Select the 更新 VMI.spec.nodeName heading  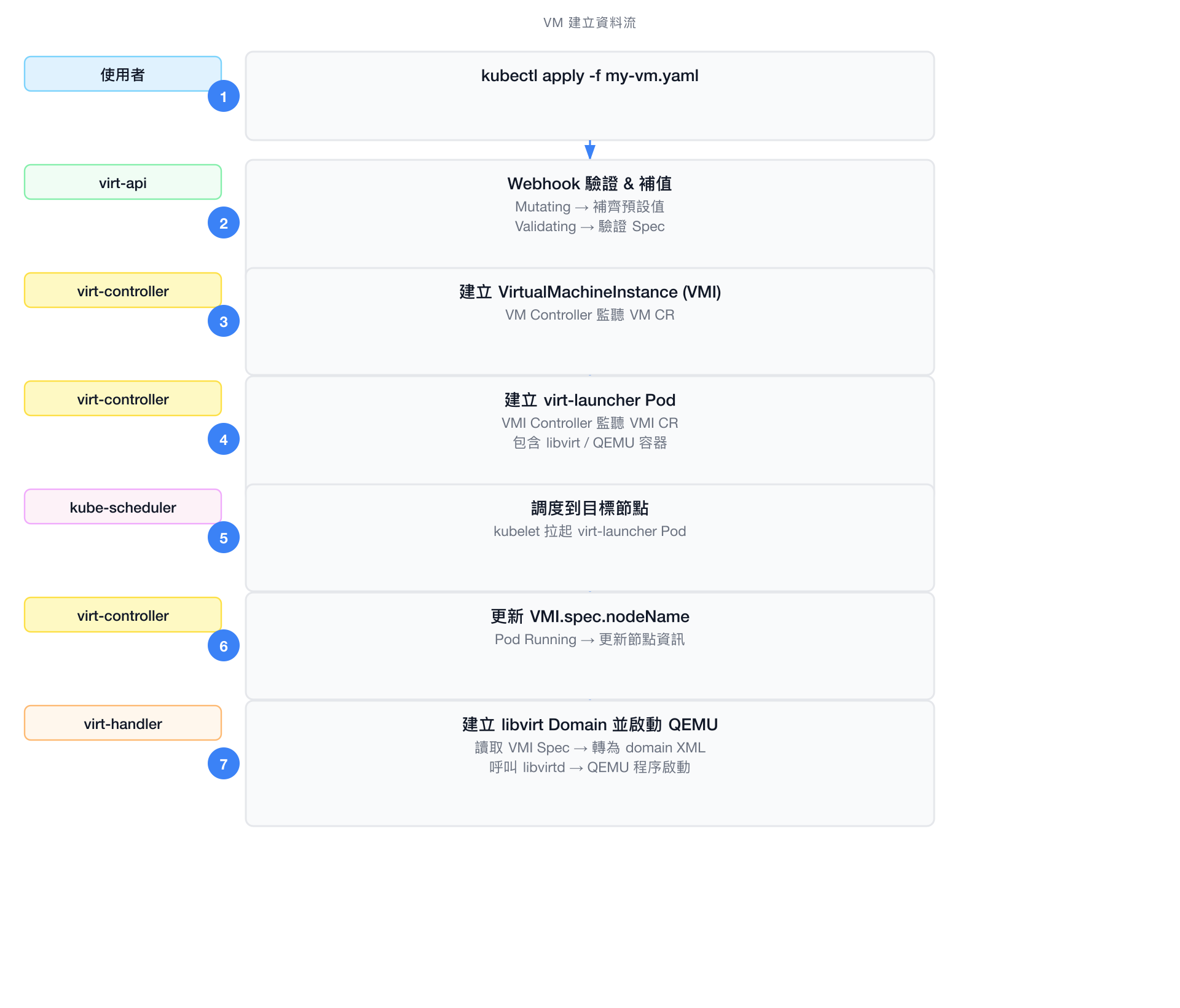click(x=590, y=616)
